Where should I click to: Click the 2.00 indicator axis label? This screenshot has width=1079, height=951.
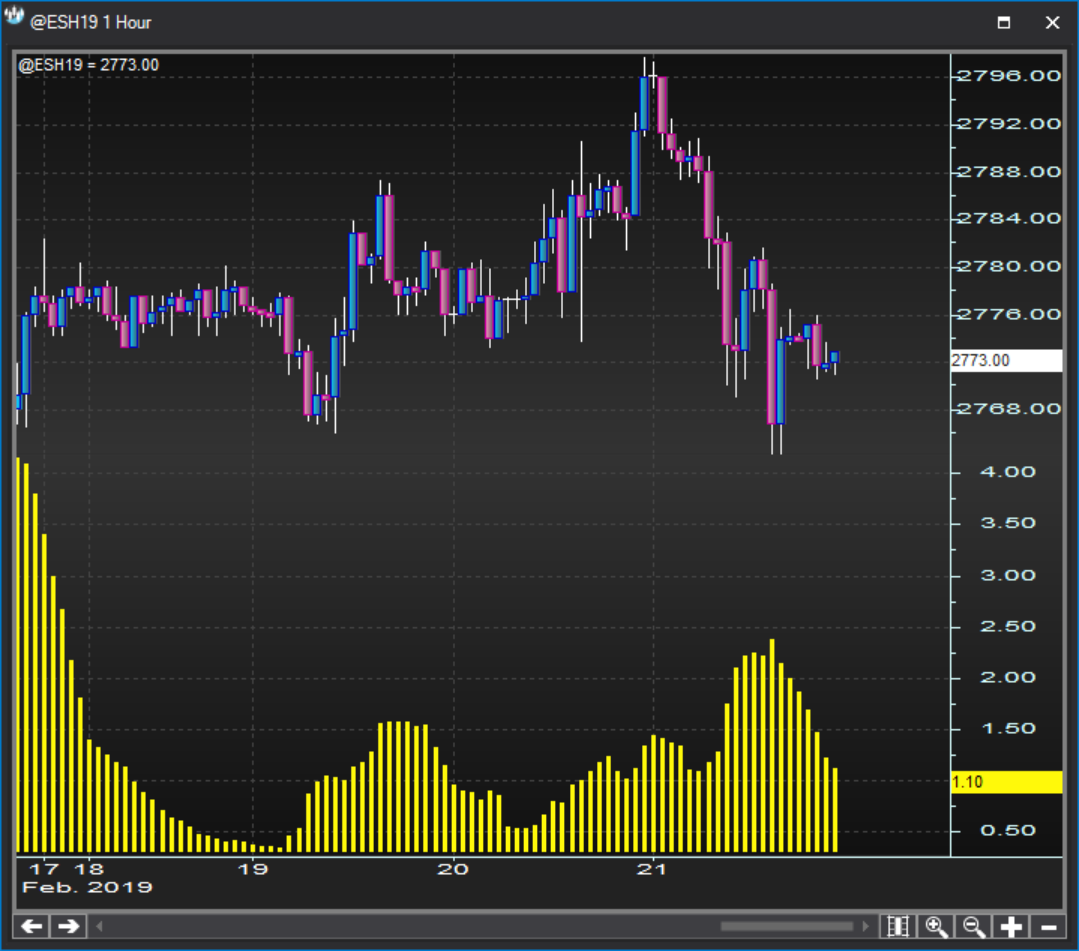(x=1007, y=678)
